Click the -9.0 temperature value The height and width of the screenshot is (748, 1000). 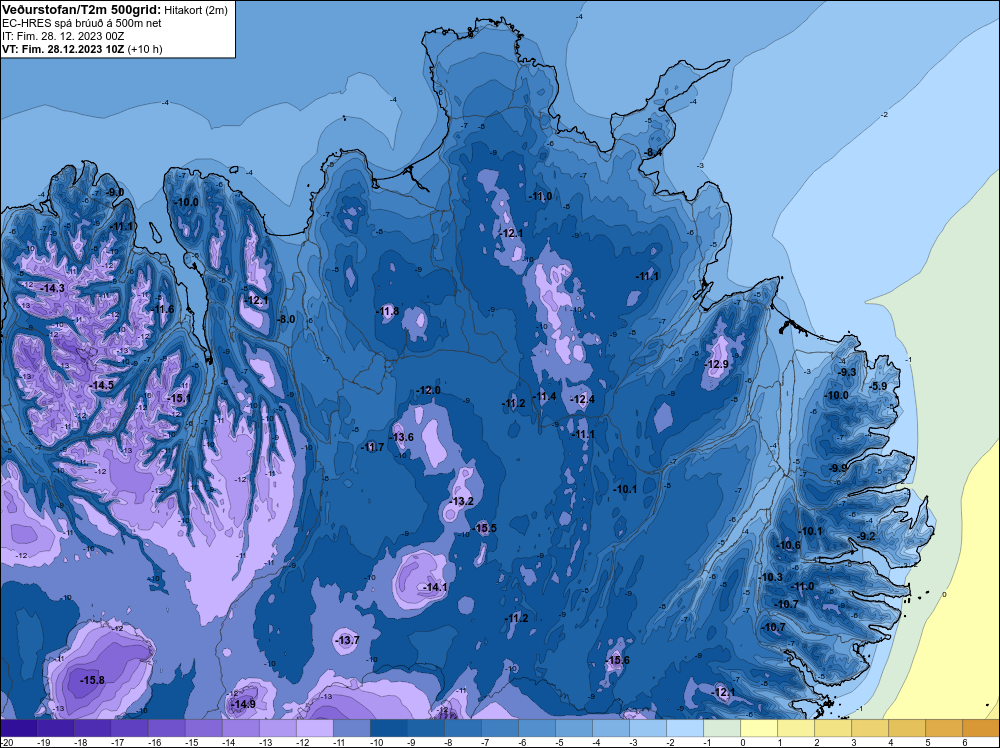coord(115,193)
